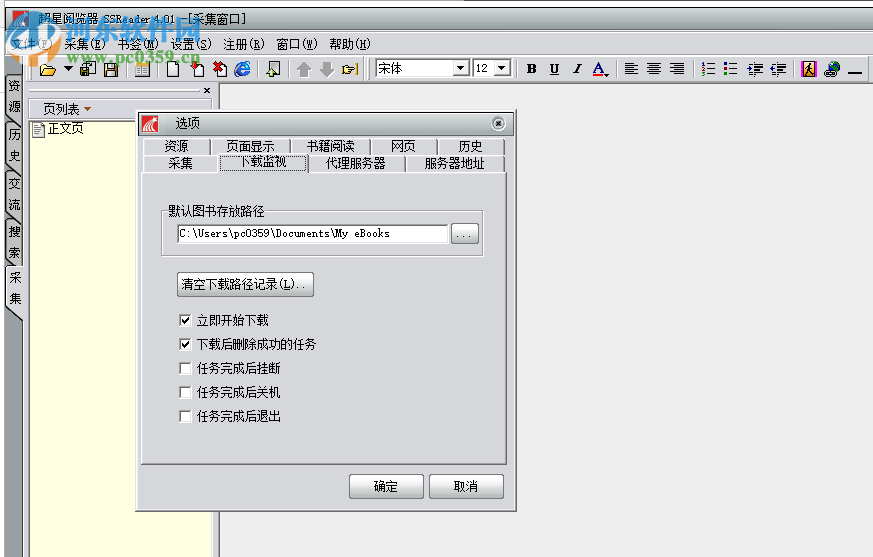Select the 下载监视 tab
The image size is (873, 557).
(x=263, y=163)
